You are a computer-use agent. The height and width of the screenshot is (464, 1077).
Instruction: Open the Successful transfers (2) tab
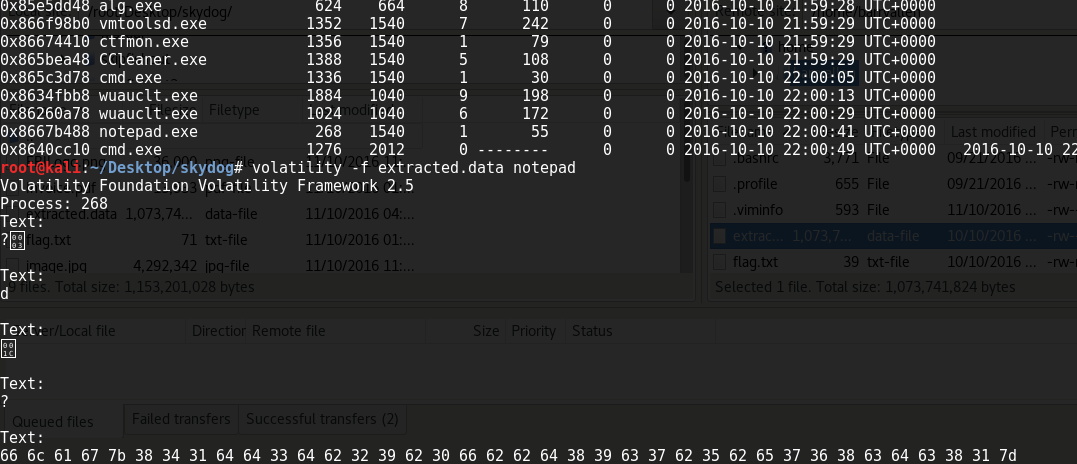point(322,419)
